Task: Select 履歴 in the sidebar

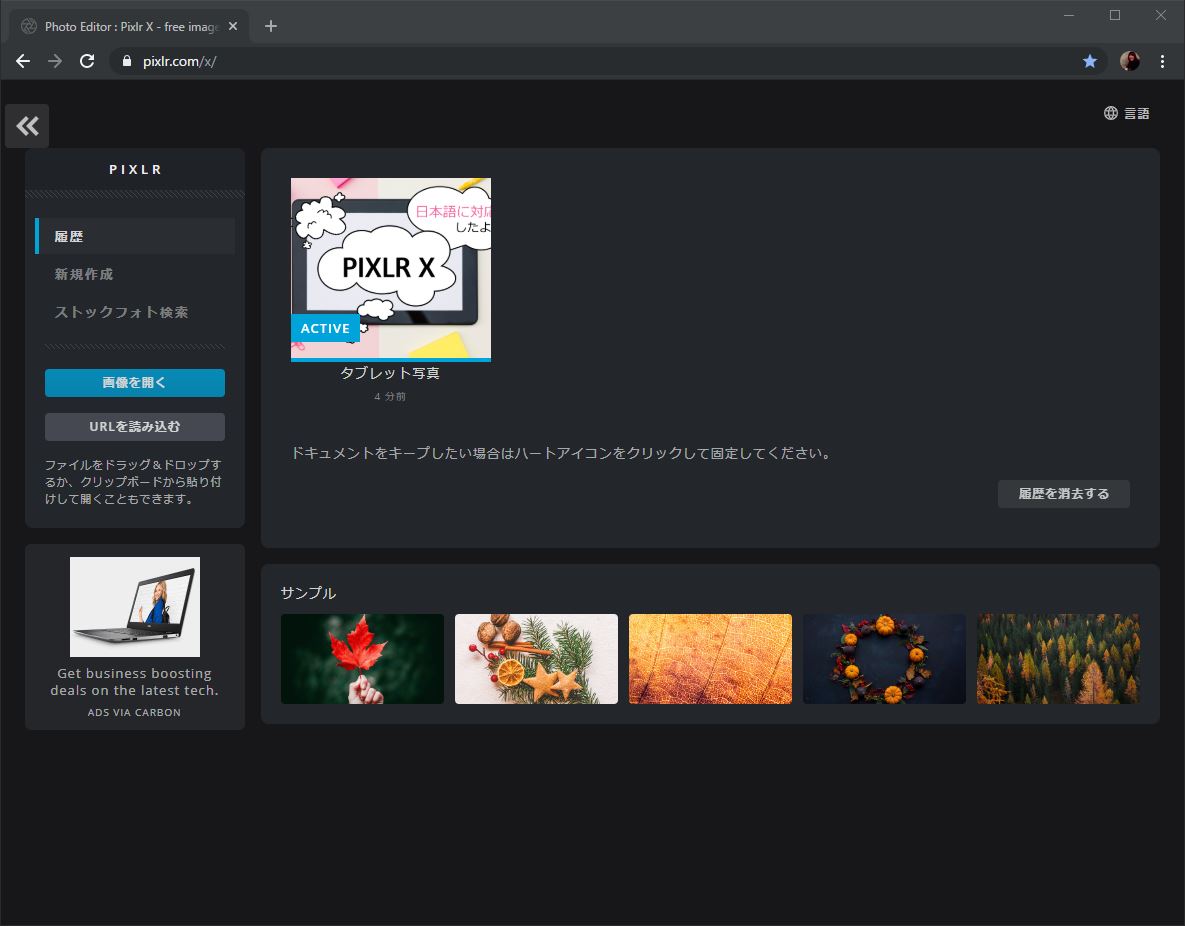Action: (x=135, y=237)
